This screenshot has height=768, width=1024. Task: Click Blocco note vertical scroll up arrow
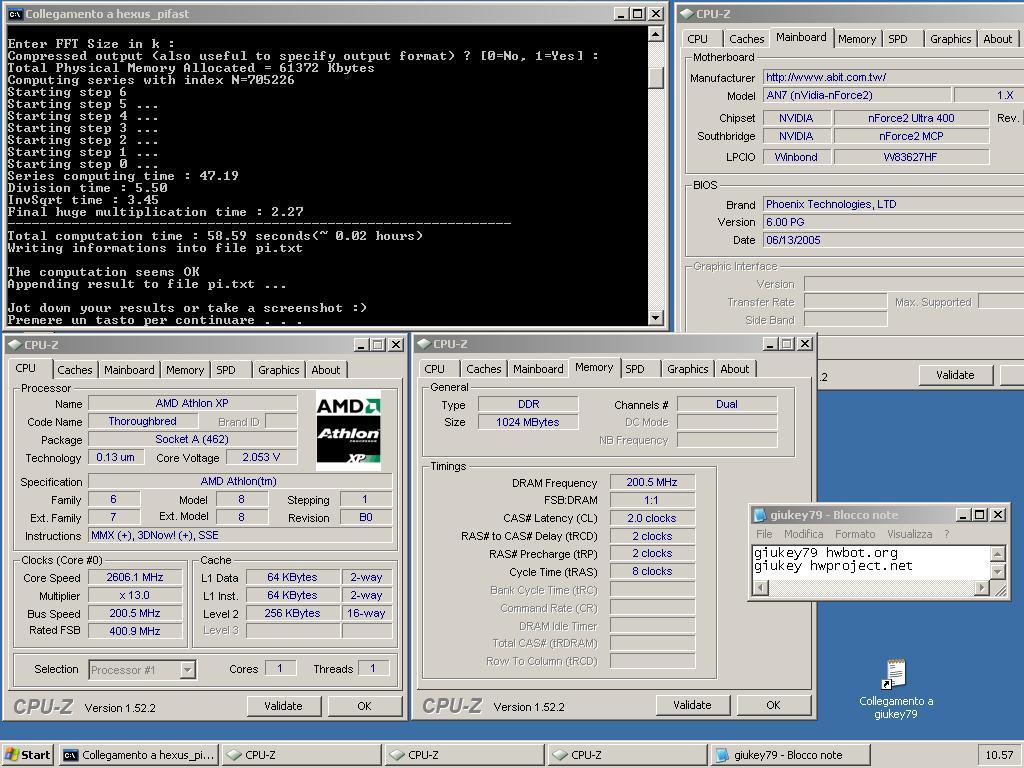pyautogui.click(x=997, y=554)
